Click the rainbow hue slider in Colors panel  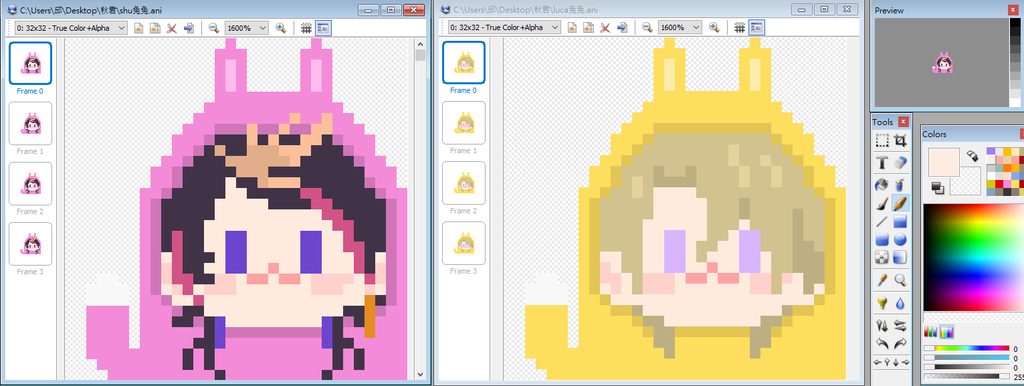click(967, 349)
